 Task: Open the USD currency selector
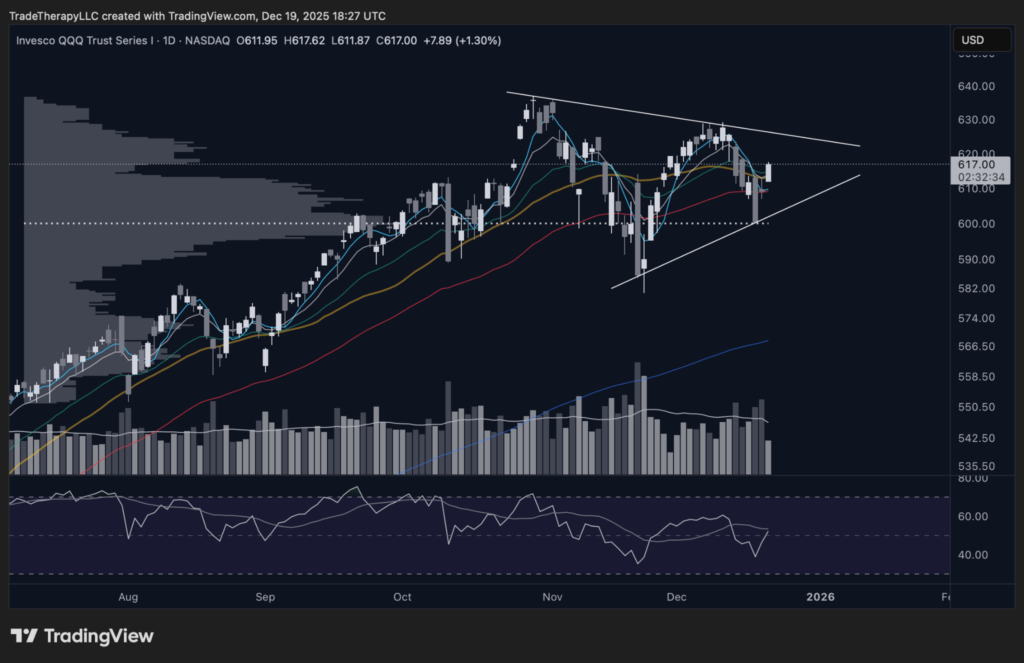(x=973, y=40)
